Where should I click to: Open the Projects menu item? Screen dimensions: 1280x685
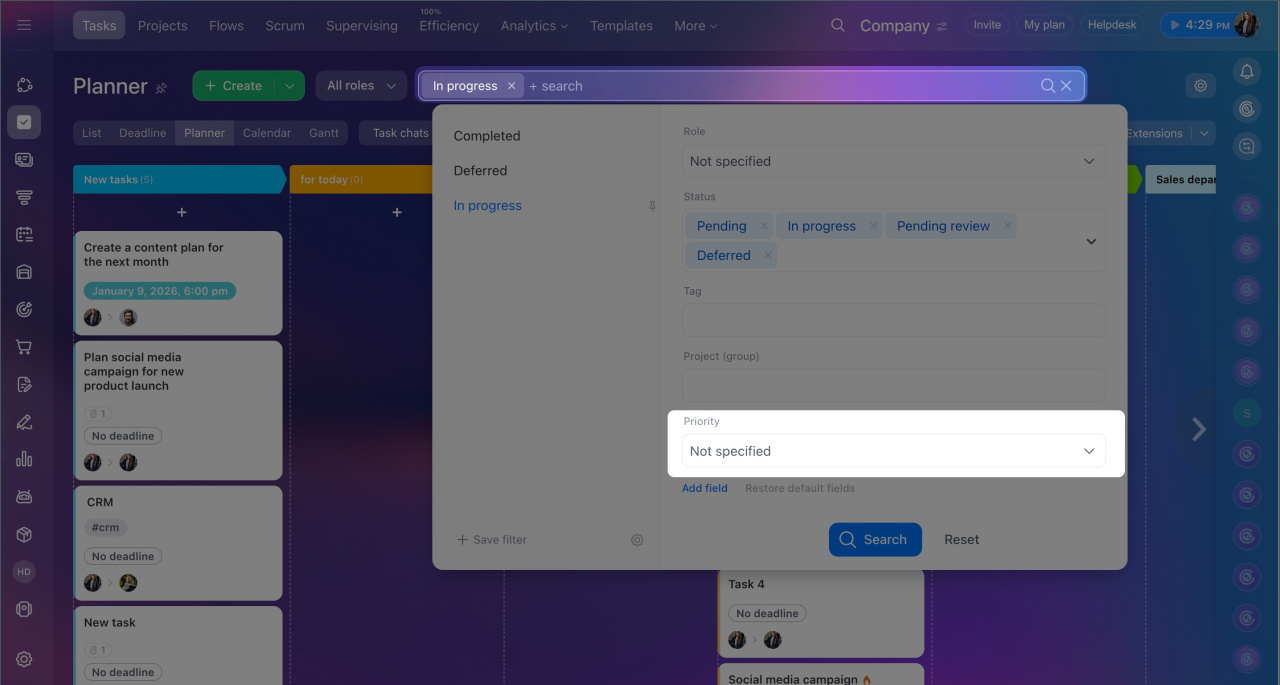162,25
